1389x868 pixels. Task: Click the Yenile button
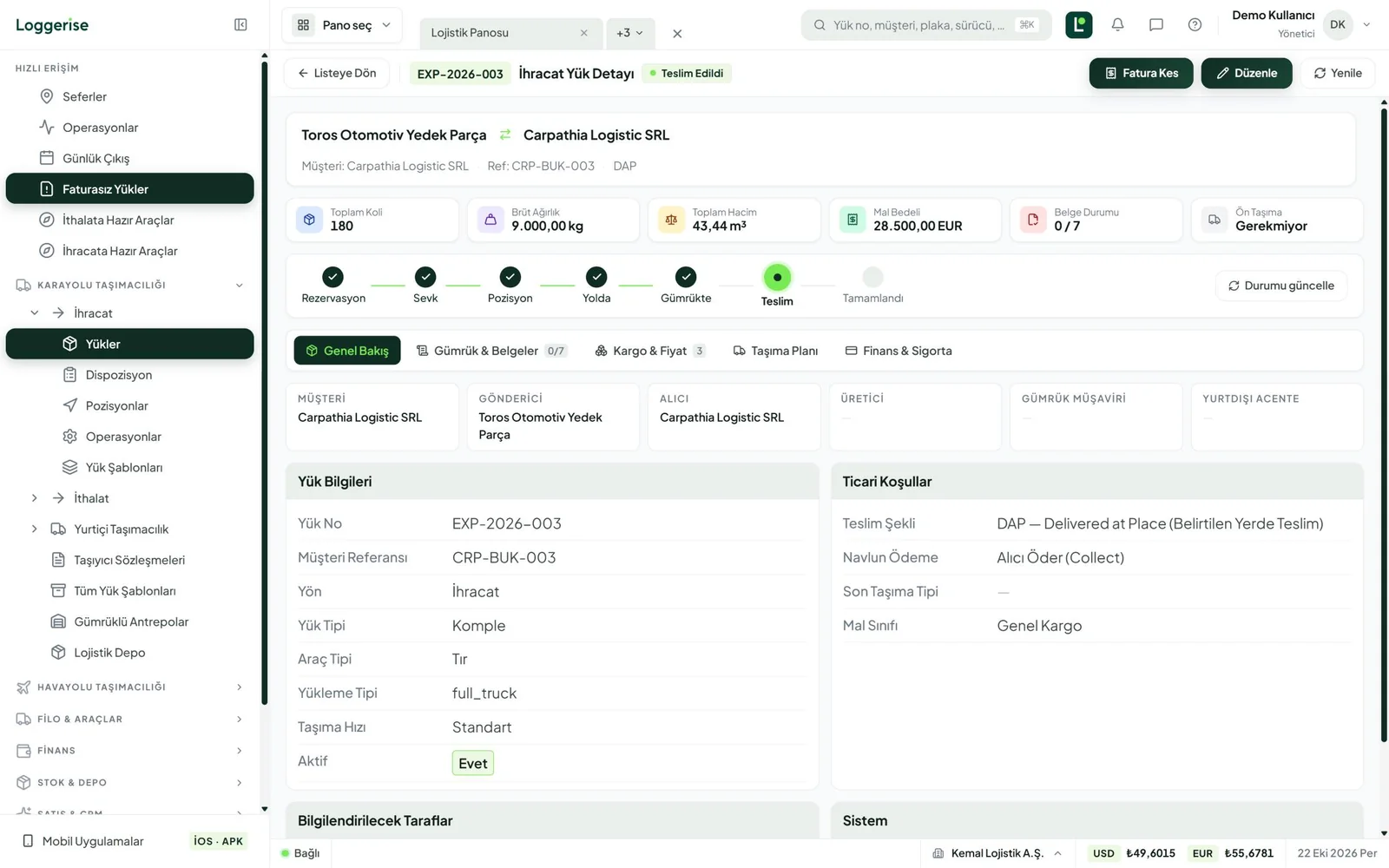click(1338, 73)
